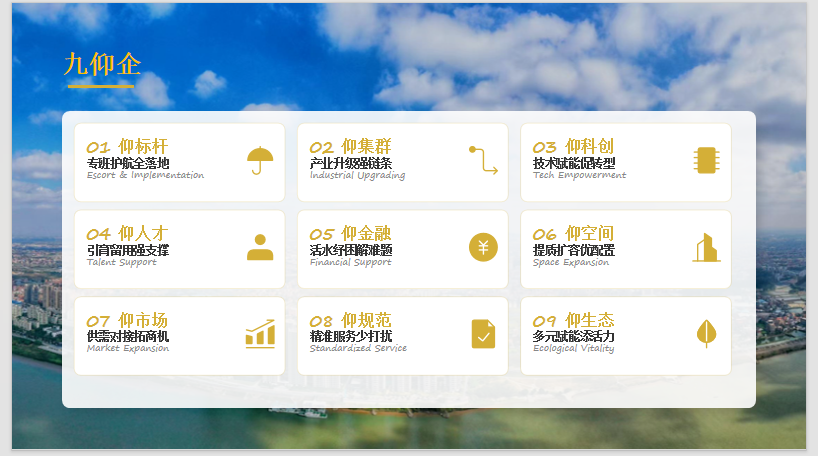
Task: Click the leaf icon in 仰生态 card
Action: (x=706, y=334)
